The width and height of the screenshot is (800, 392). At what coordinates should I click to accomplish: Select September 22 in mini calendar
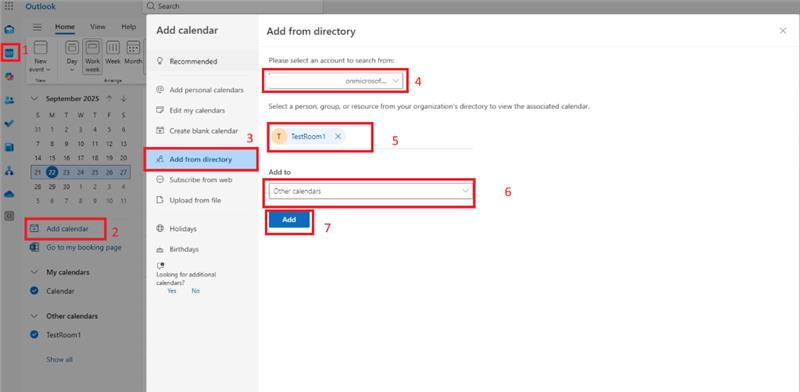coord(52,173)
